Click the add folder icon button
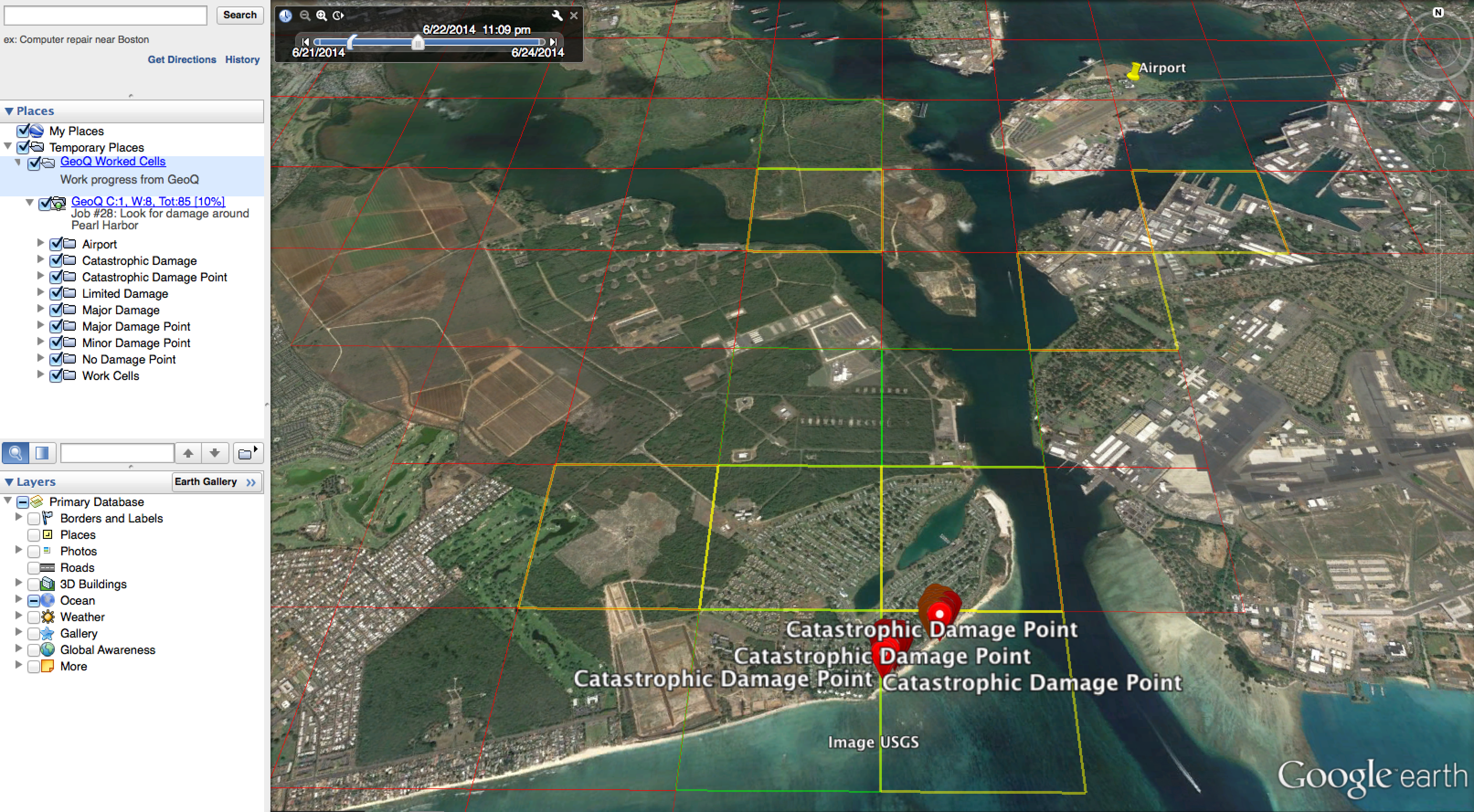The width and height of the screenshot is (1474, 812). pyautogui.click(x=248, y=453)
